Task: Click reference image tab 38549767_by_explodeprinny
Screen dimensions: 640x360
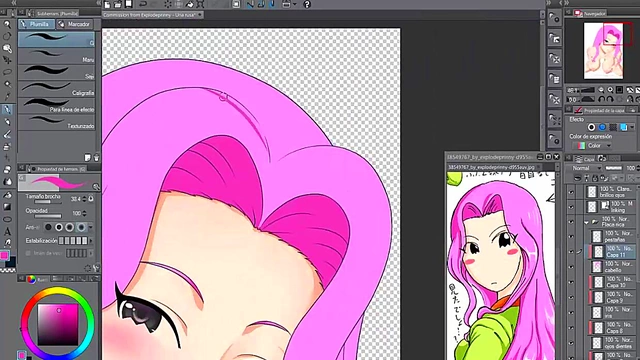Action: point(491,167)
